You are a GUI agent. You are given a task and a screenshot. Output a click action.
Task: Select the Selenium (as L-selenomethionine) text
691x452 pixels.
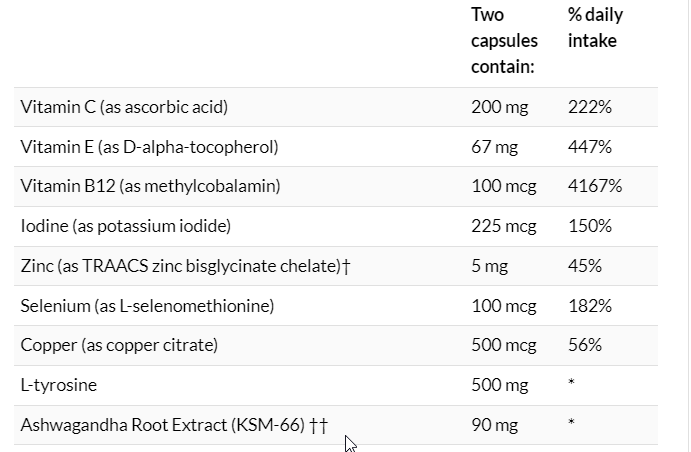[147, 305]
